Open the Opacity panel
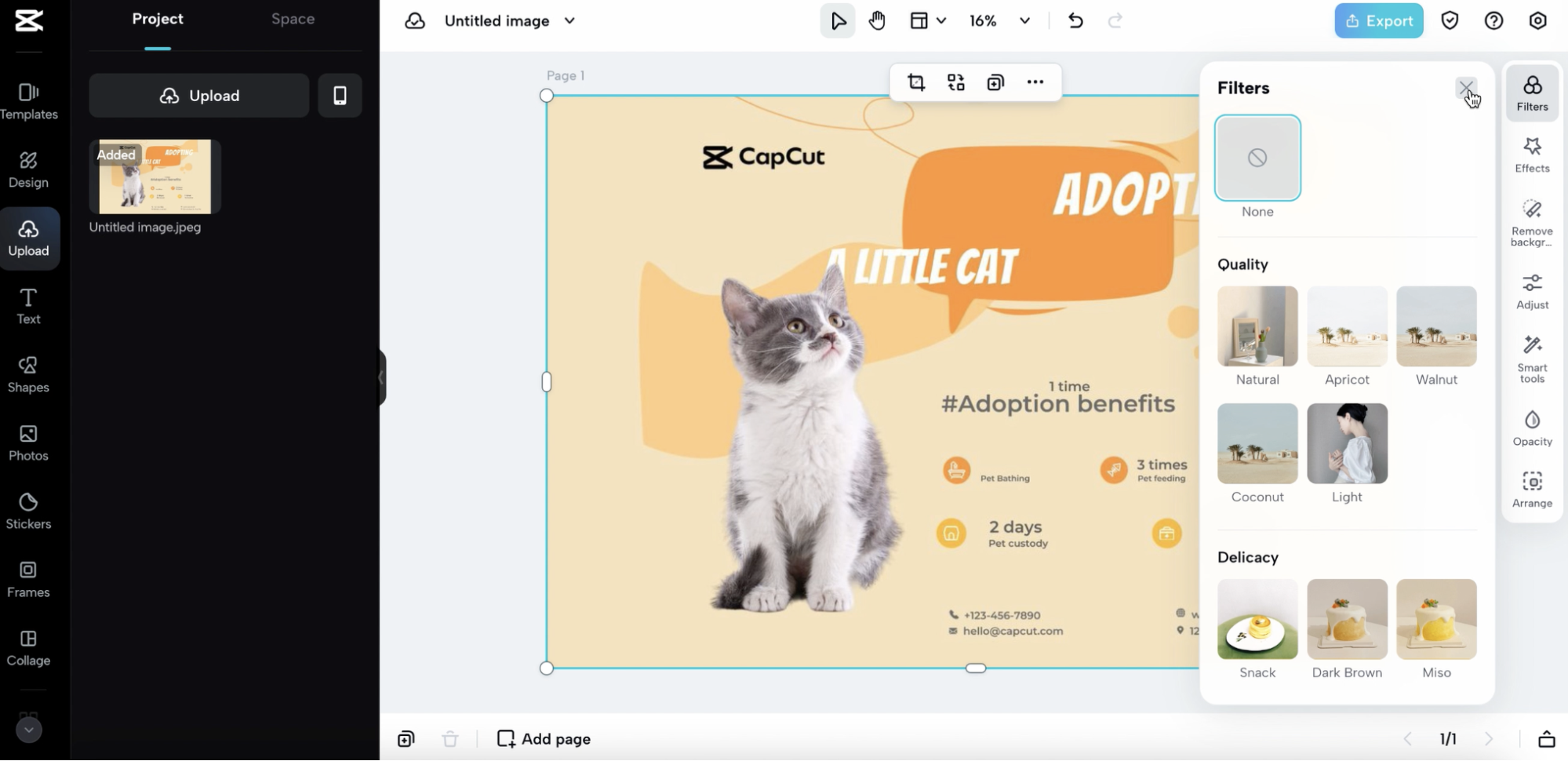This screenshot has height=761, width=1568. pyautogui.click(x=1532, y=428)
